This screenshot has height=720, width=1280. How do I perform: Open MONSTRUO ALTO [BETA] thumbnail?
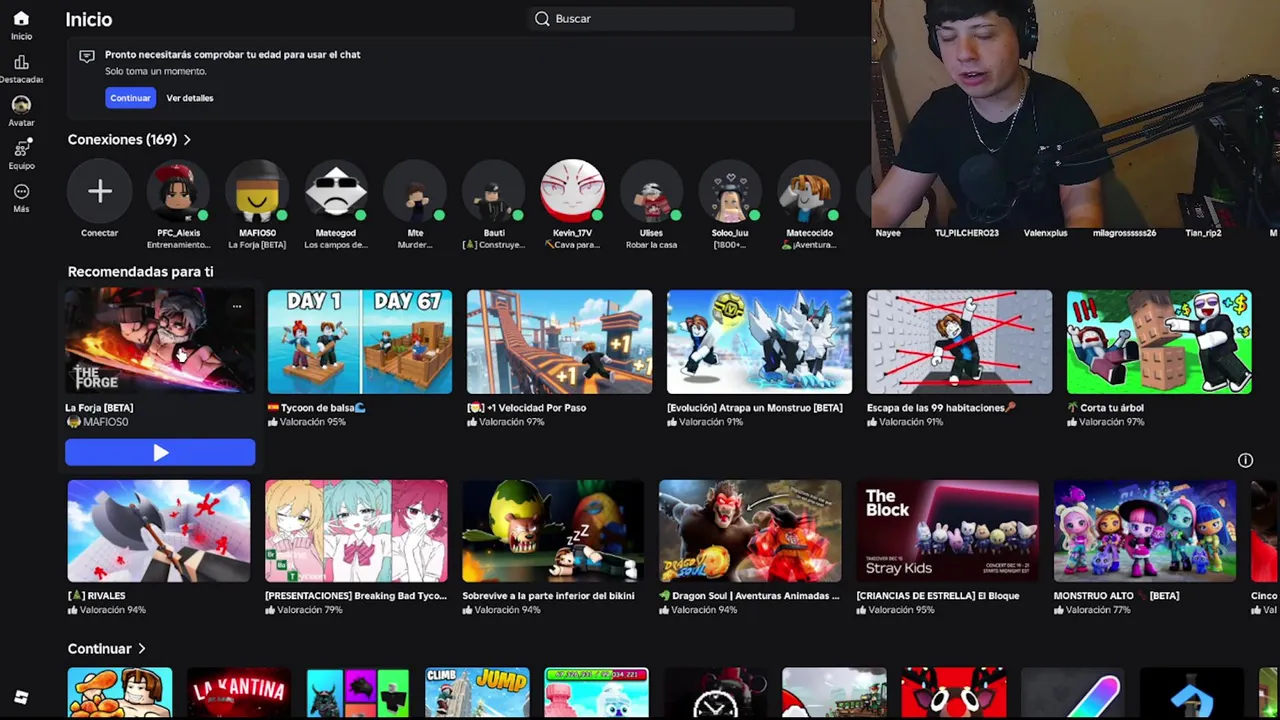[1144, 531]
